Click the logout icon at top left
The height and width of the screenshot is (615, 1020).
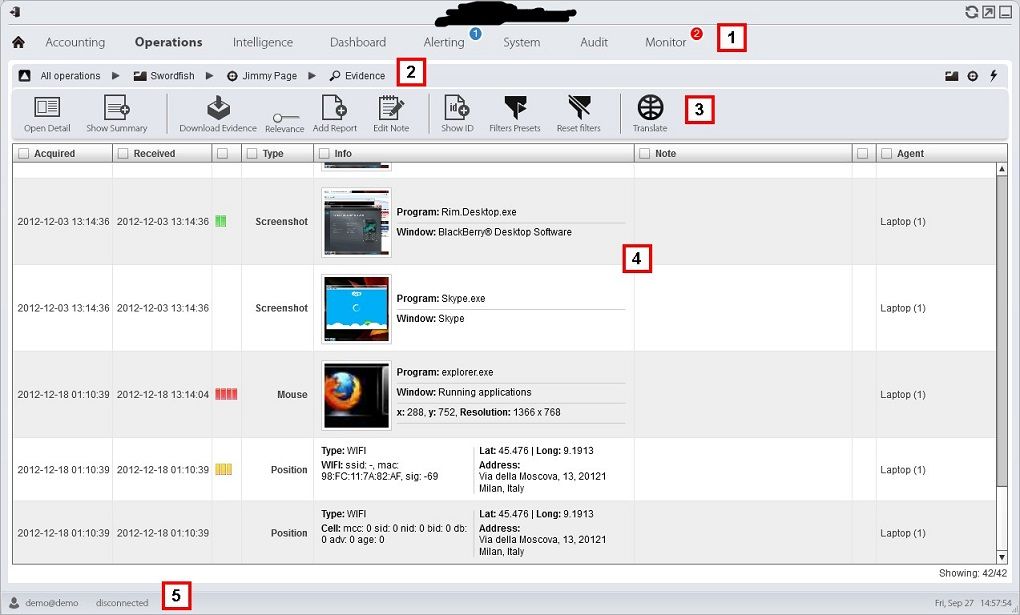tap(15, 12)
